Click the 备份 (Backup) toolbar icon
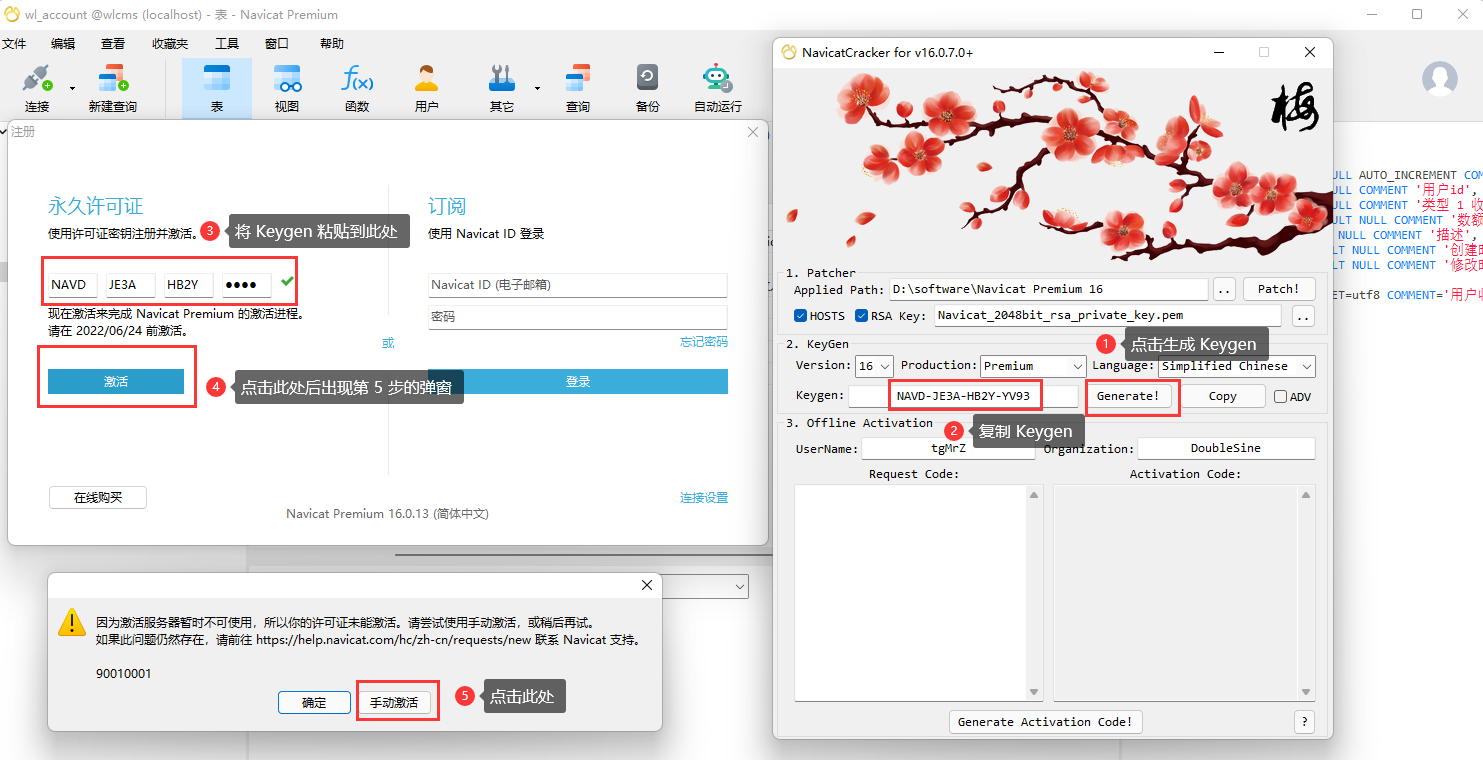The image size is (1483, 760). tap(647, 87)
